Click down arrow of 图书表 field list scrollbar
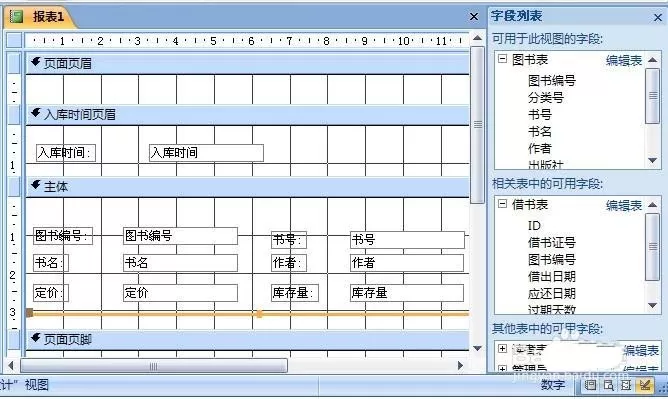 click(x=653, y=161)
